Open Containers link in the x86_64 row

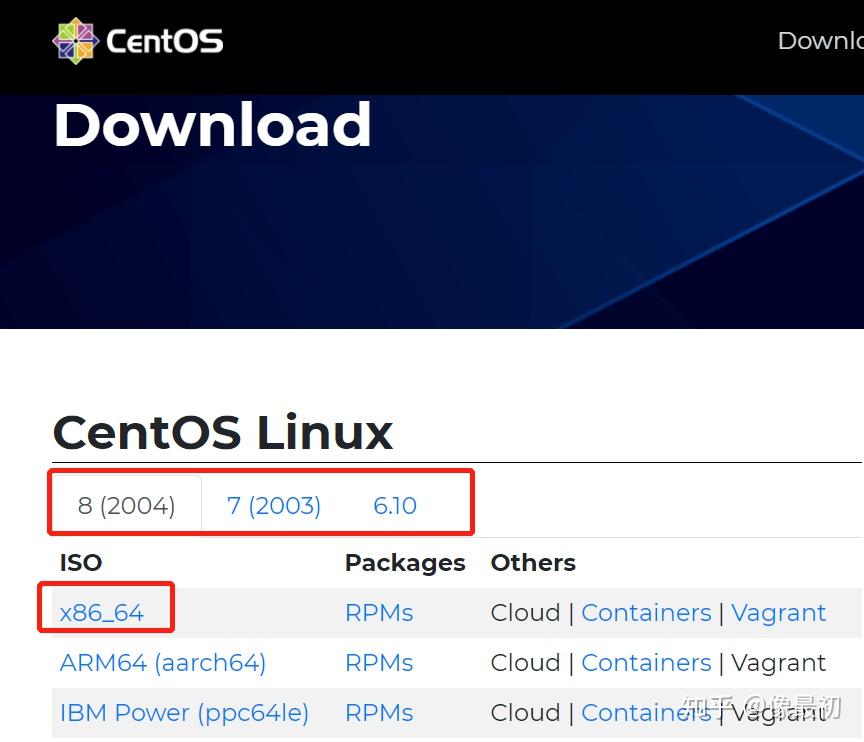tap(646, 612)
